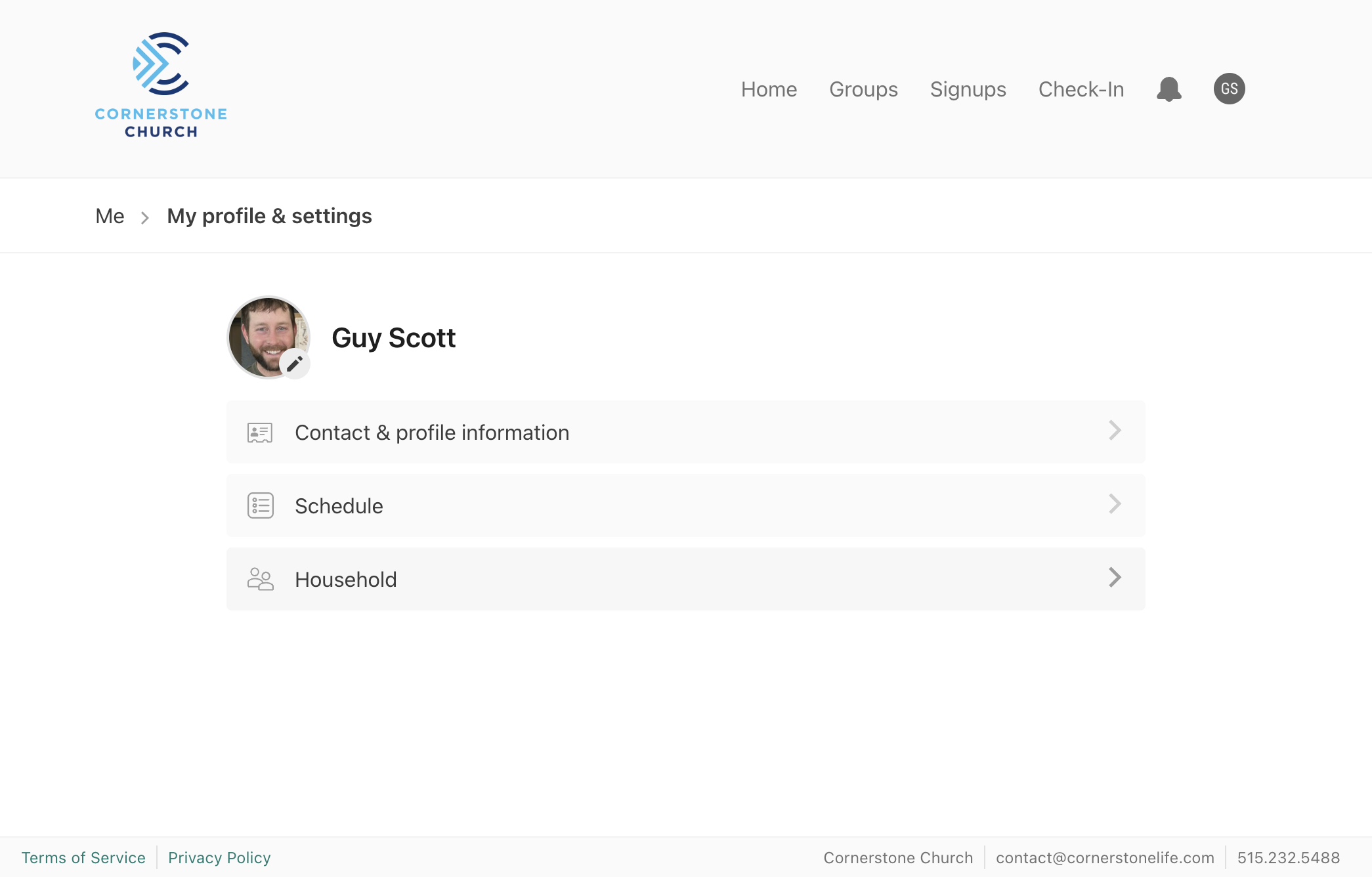
Task: Edit profile photo with pencil icon
Action: [295, 363]
